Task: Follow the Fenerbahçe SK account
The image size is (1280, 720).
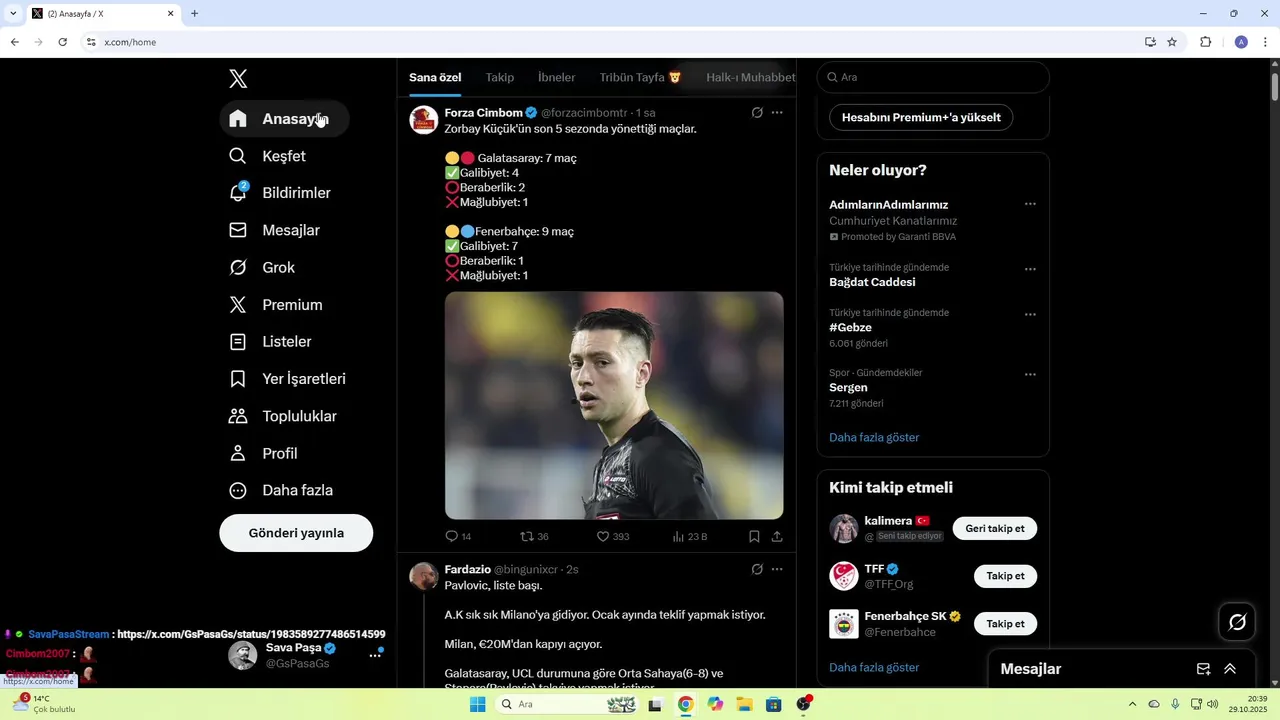Action: (1005, 624)
